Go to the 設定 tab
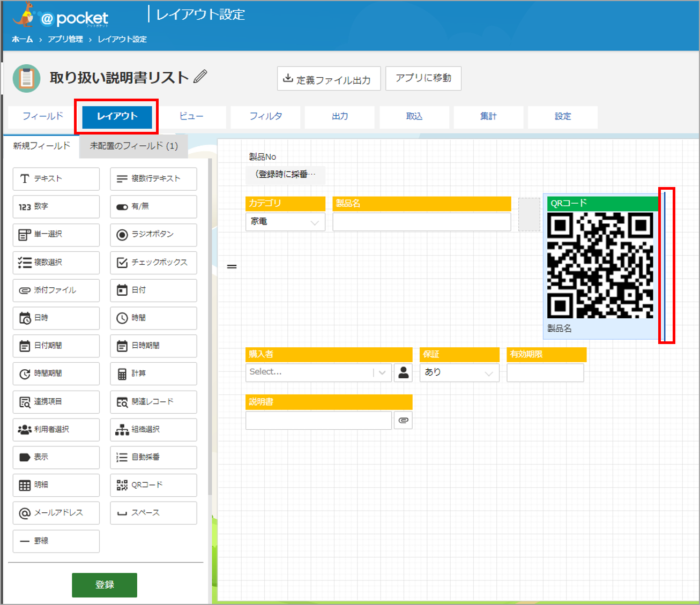 point(562,117)
